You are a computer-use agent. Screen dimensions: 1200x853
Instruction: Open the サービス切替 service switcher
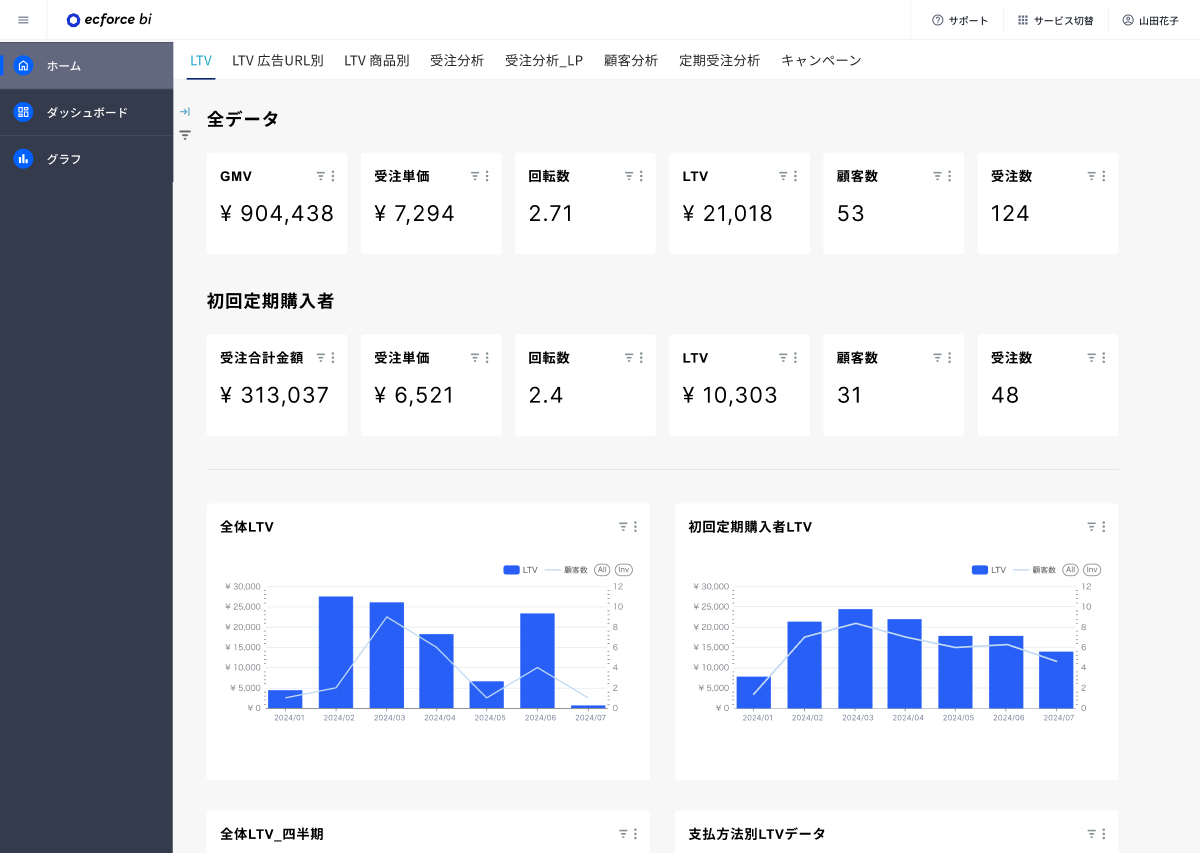(1055, 20)
